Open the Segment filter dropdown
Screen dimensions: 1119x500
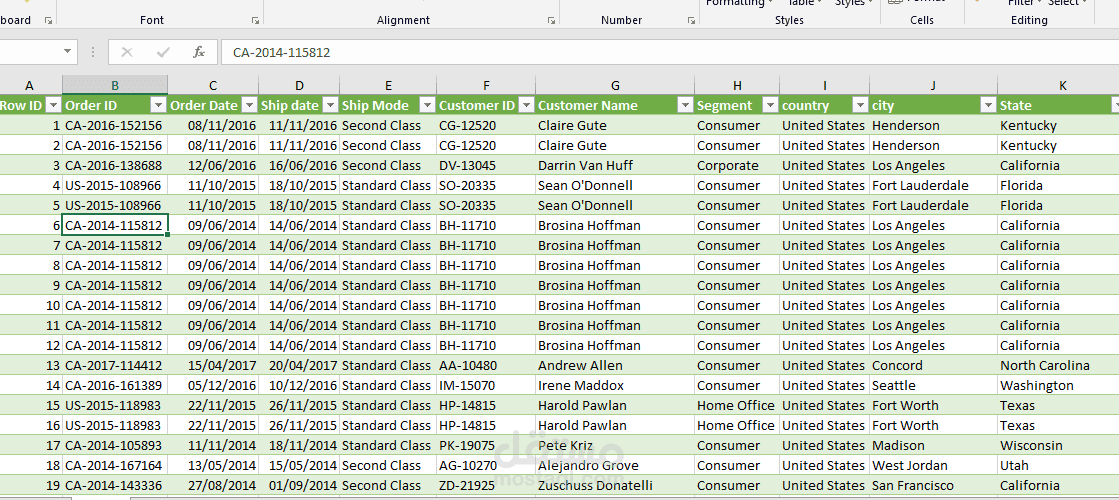click(771, 106)
